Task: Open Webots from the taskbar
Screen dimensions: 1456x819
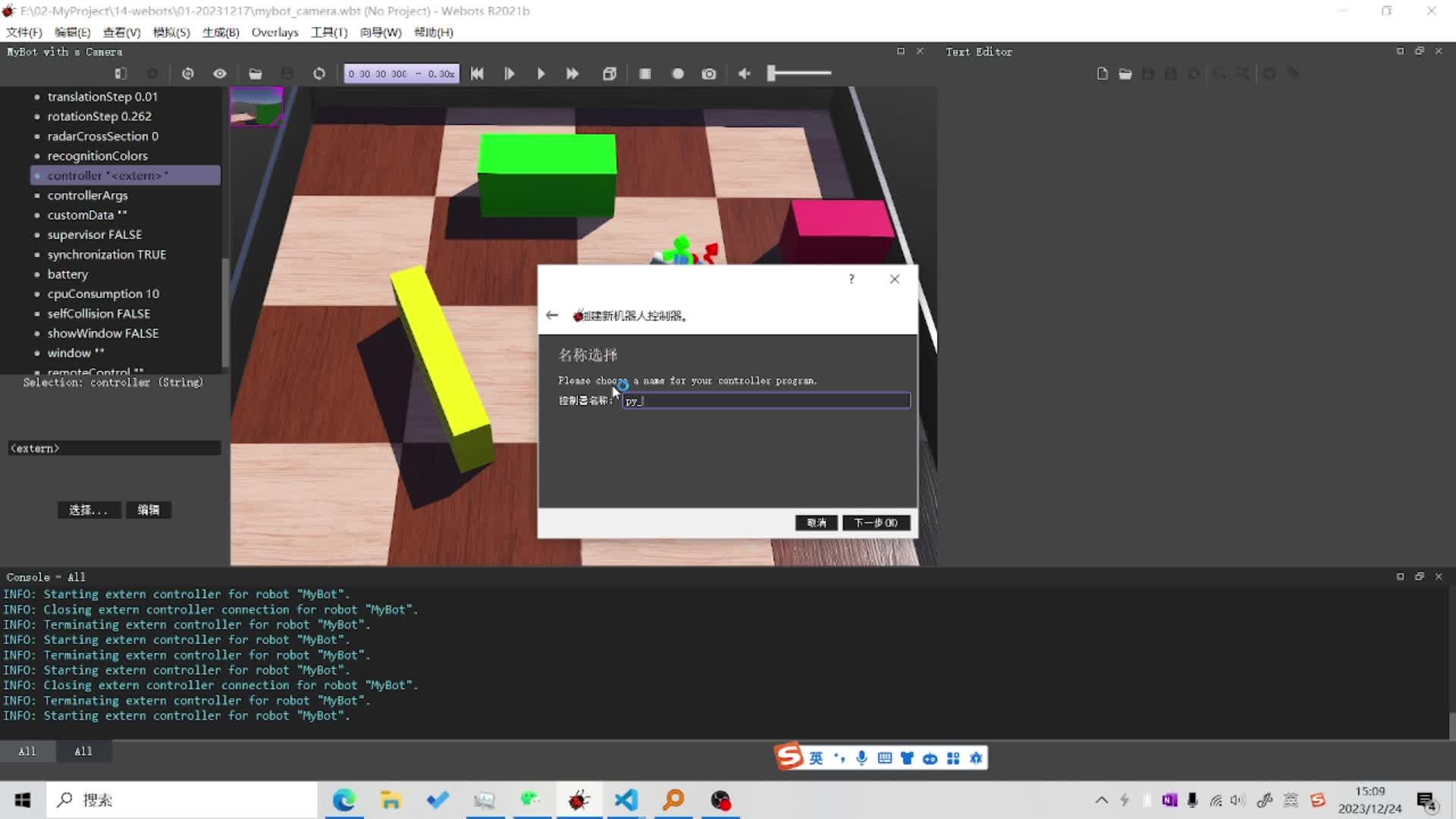Action: [x=579, y=800]
